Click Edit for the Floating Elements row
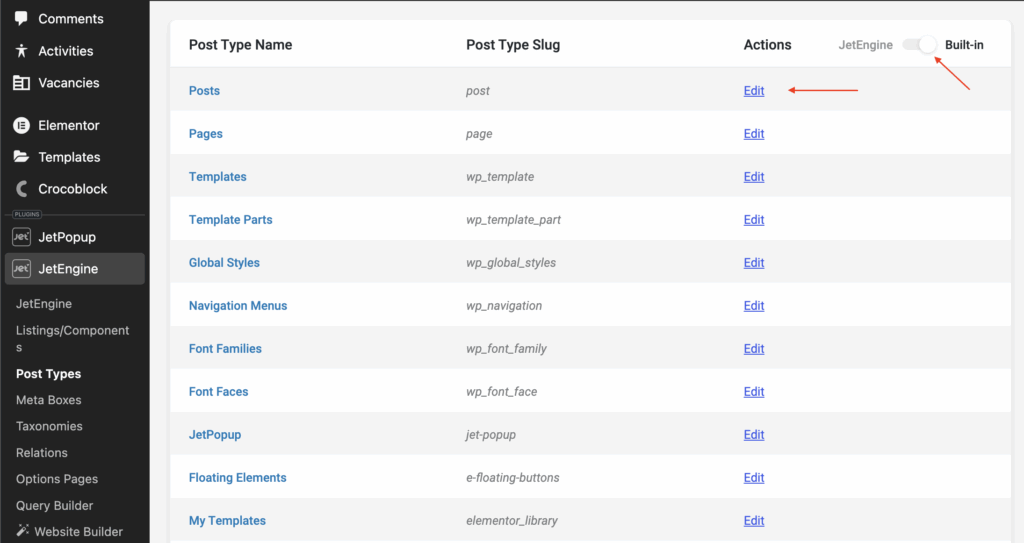The width and height of the screenshot is (1024, 543). pos(754,478)
